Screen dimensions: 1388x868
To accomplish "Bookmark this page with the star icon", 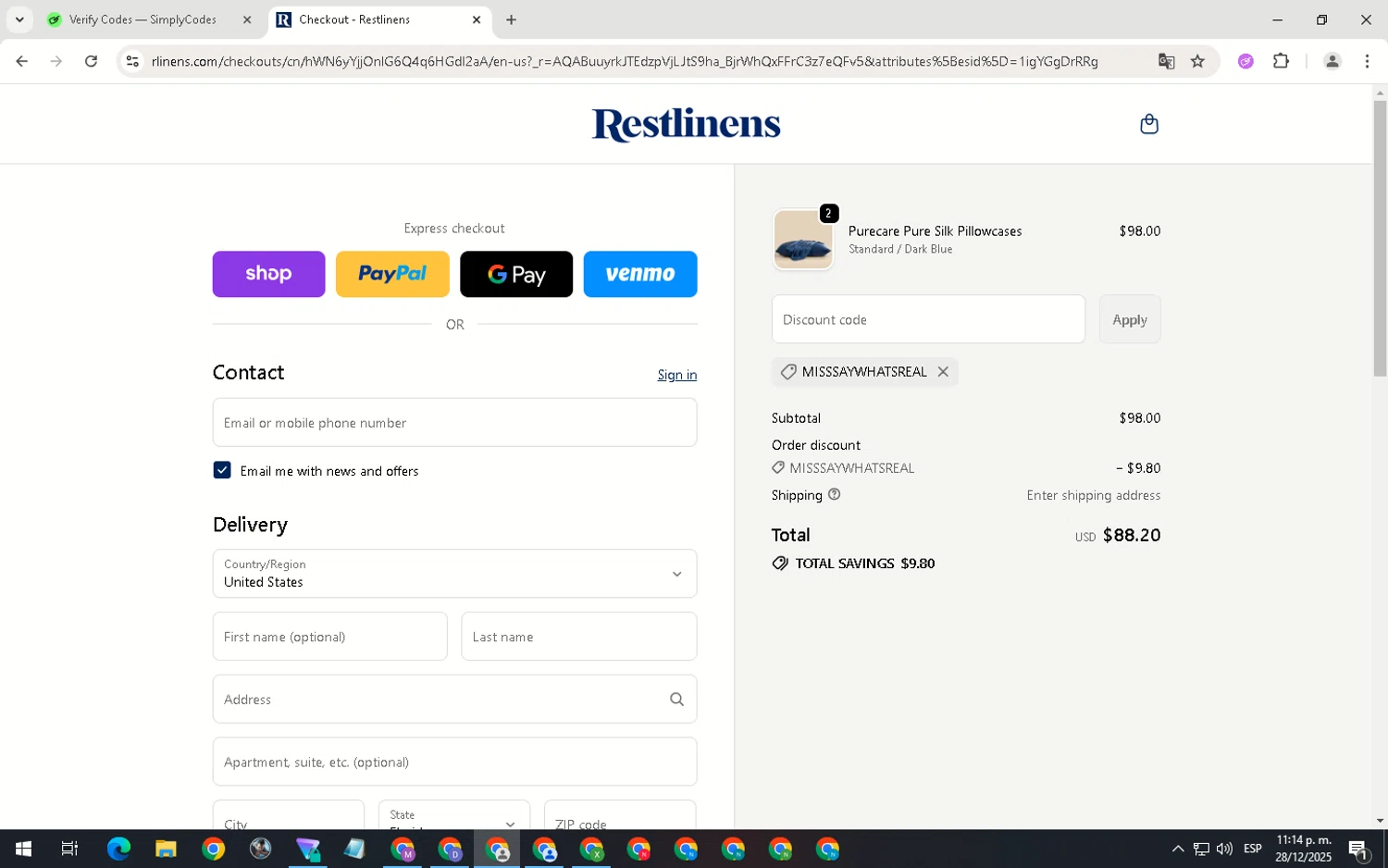I will click(1197, 61).
